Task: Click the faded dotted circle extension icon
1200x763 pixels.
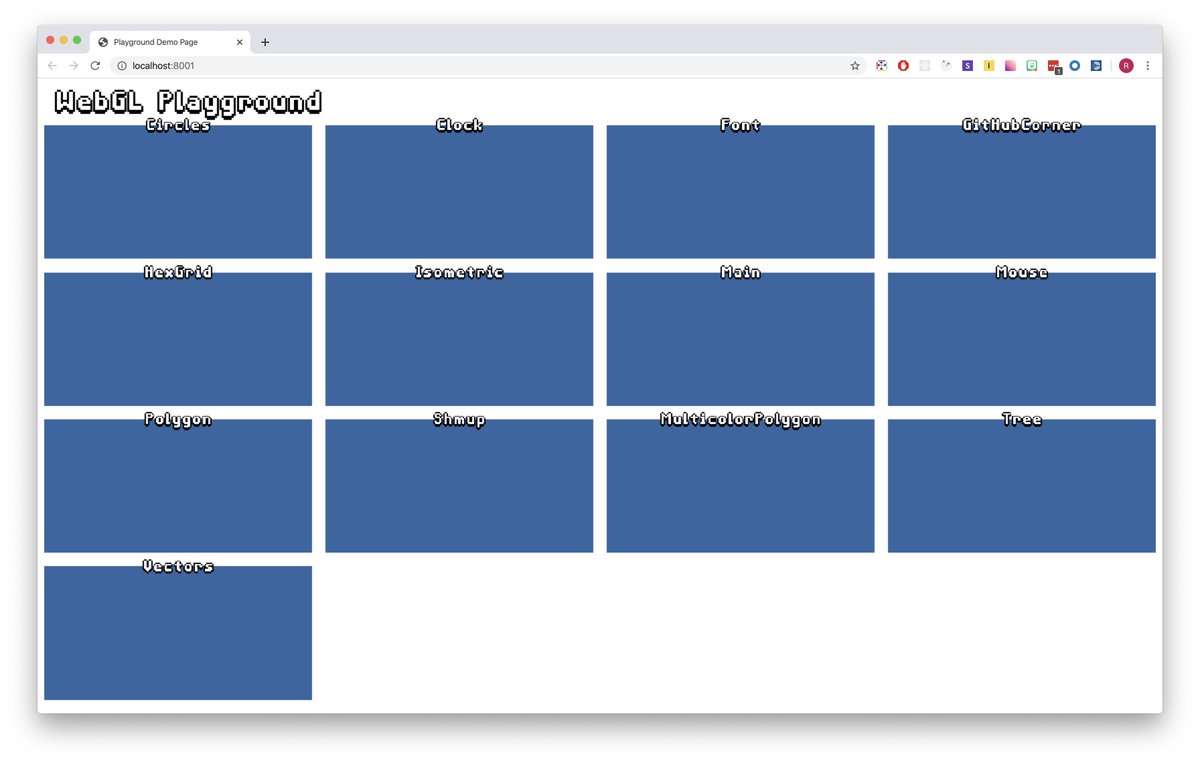Action: pyautogui.click(x=946, y=66)
